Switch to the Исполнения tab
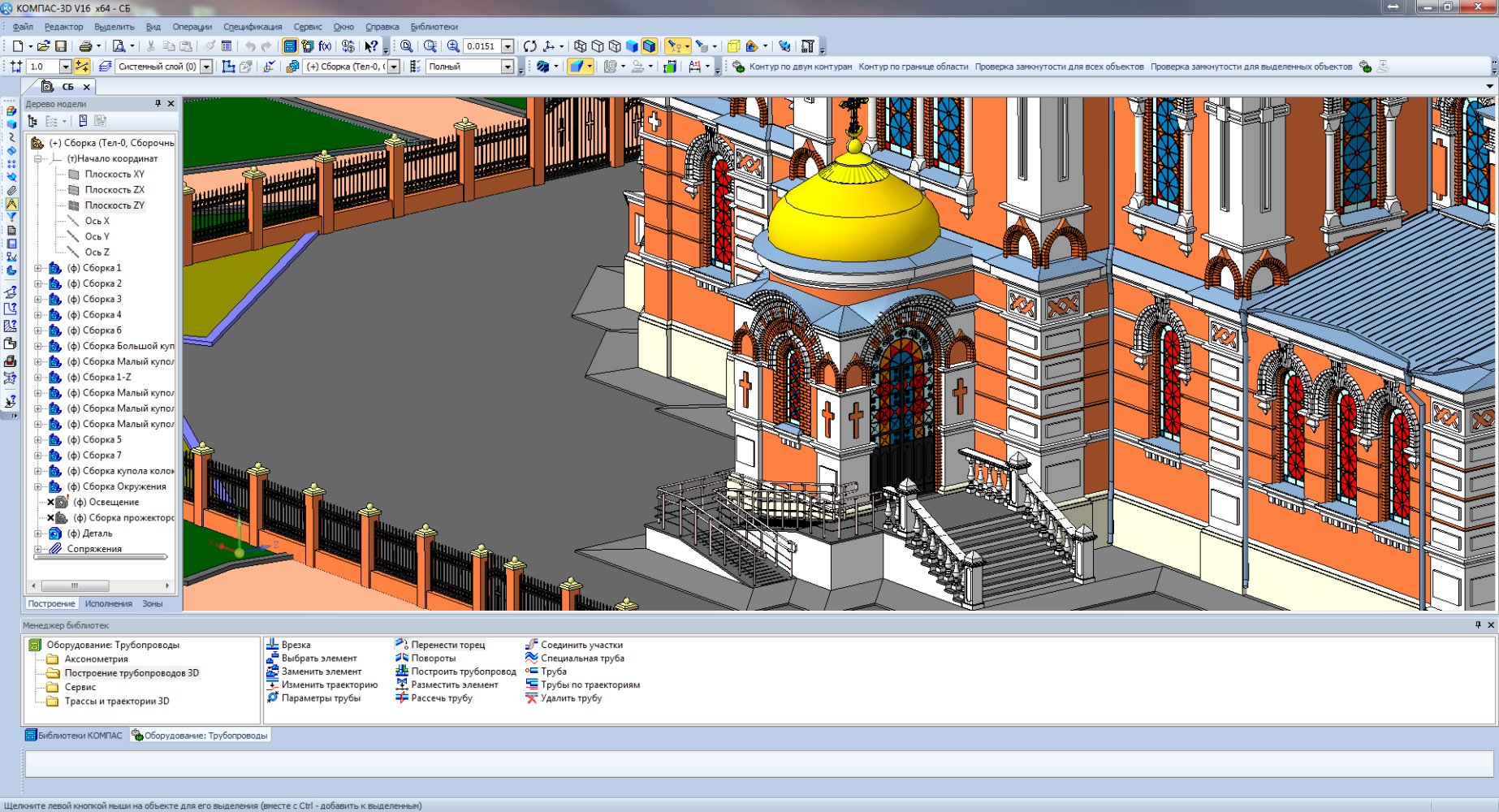This screenshot has height=812, width=1499. pos(108,603)
